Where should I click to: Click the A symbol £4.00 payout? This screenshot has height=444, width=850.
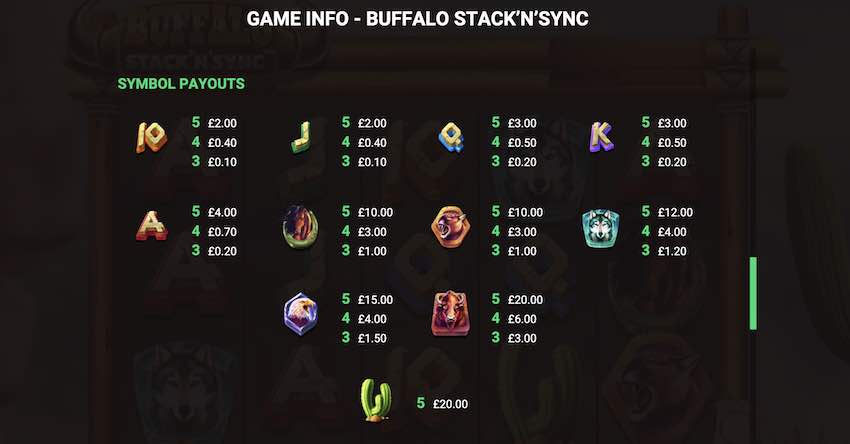[222, 212]
